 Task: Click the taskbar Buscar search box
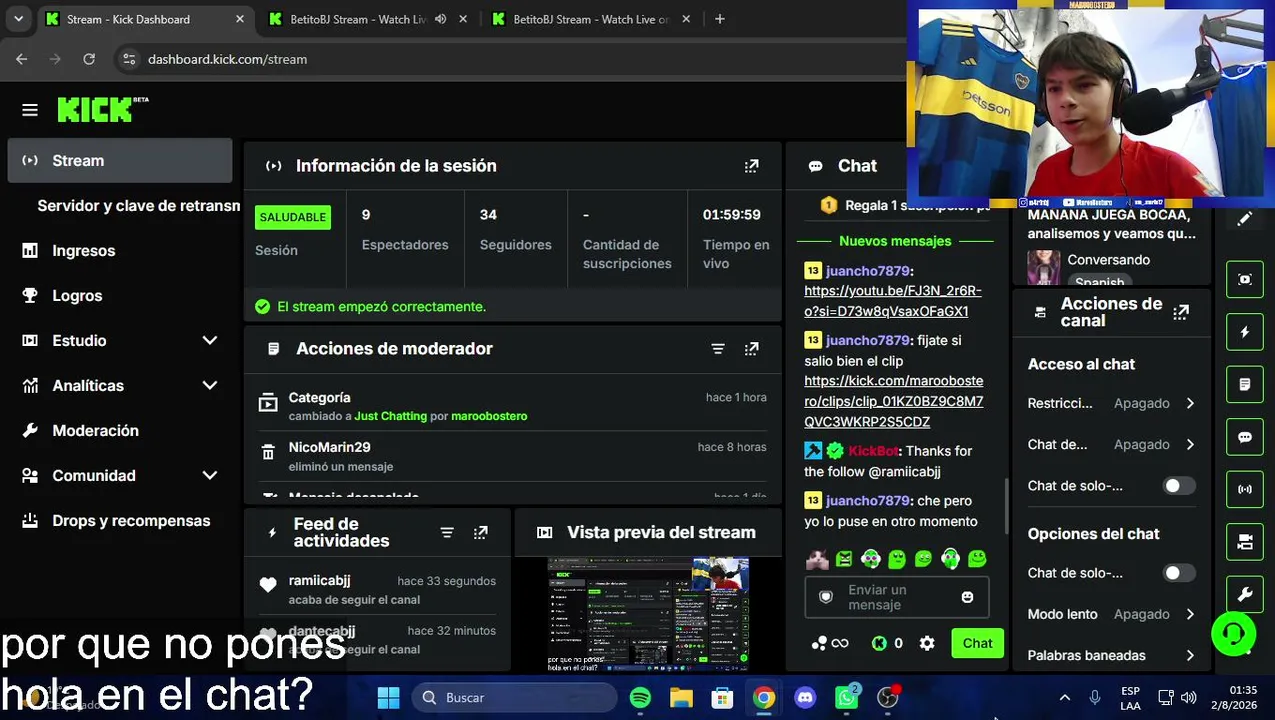click(513, 698)
